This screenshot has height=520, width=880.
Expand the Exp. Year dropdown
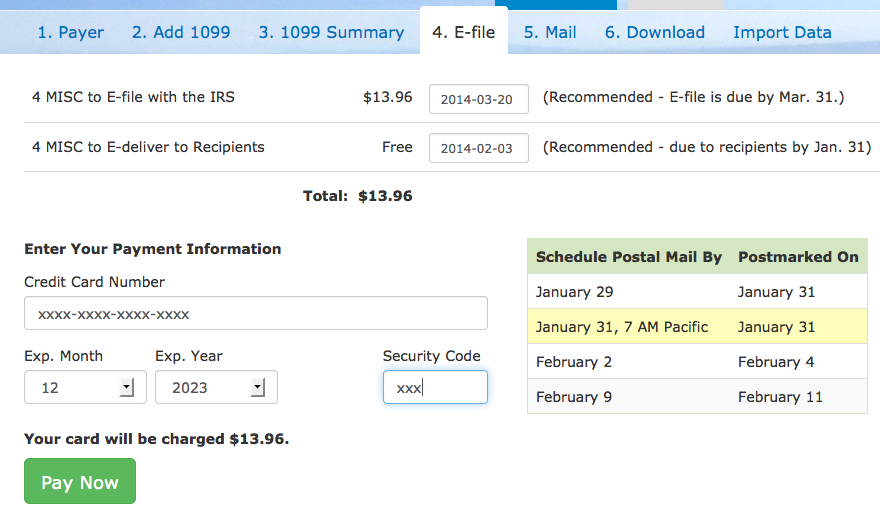(x=216, y=388)
